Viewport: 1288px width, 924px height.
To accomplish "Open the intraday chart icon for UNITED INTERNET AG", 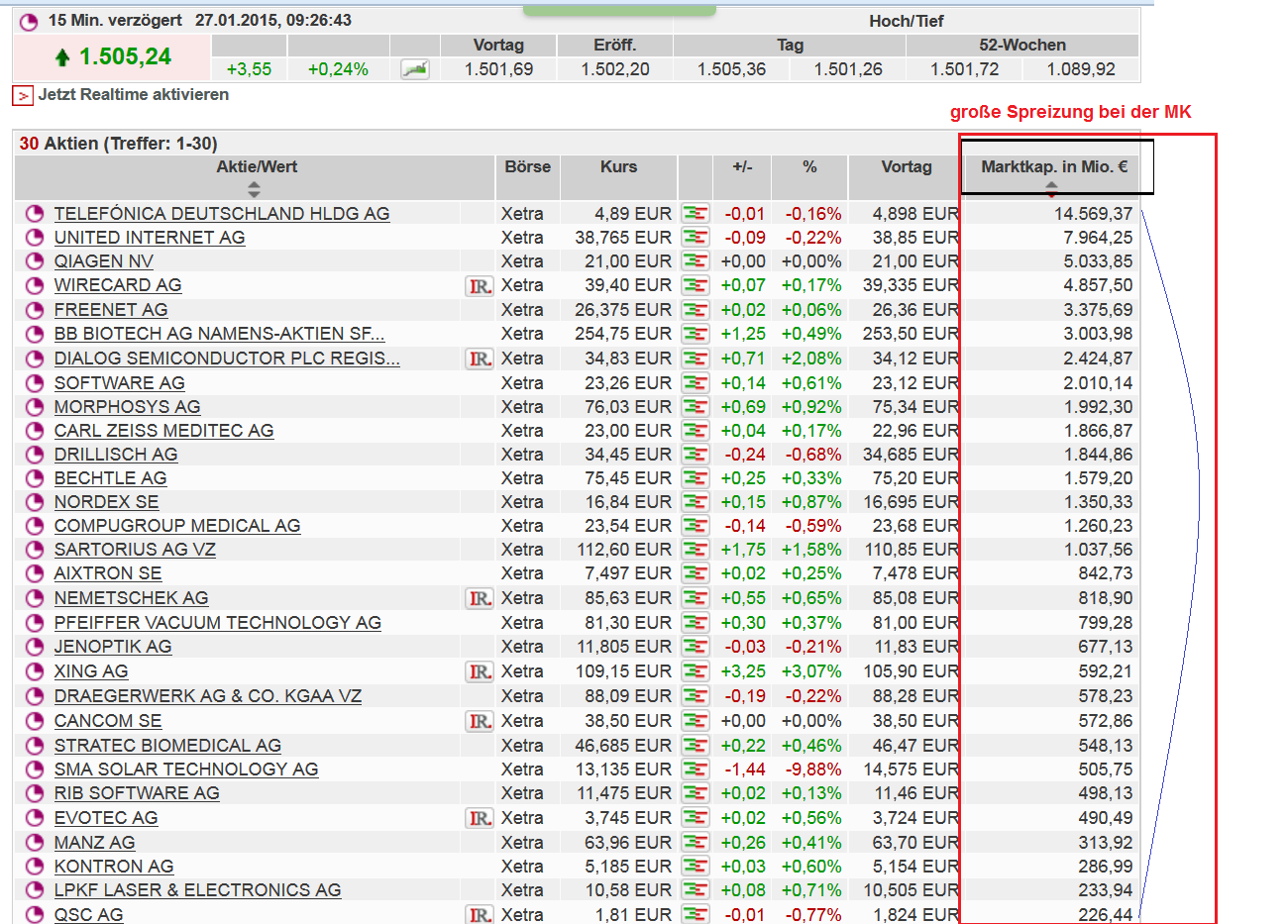I will click(696, 238).
